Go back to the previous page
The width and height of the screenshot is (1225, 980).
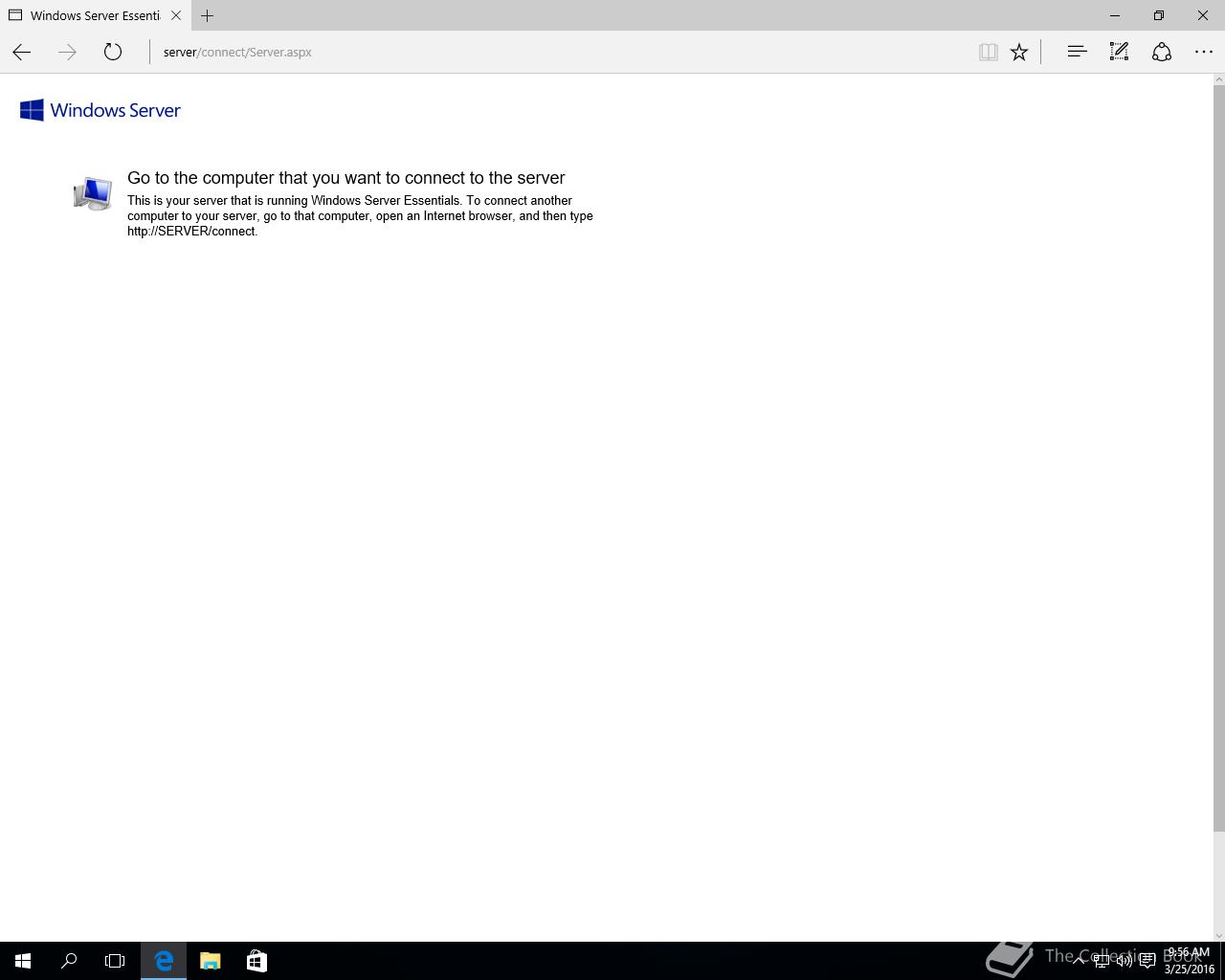point(21,52)
